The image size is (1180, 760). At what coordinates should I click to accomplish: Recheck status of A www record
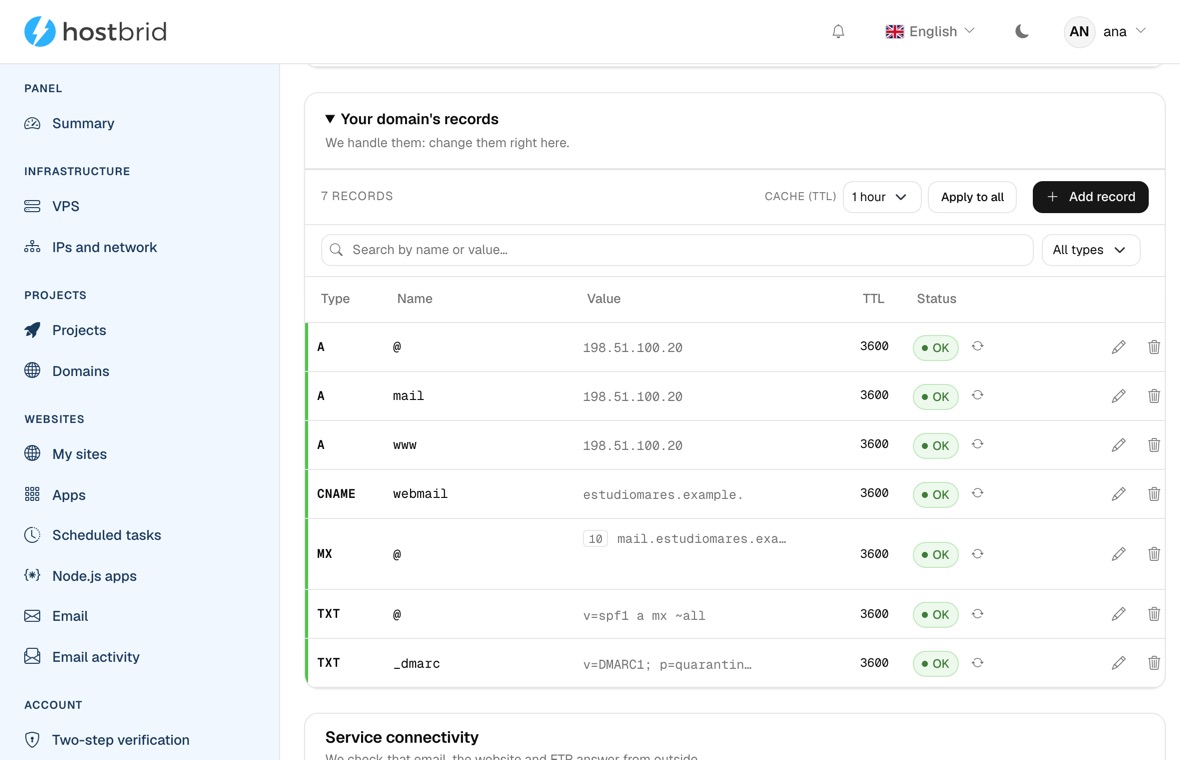pyautogui.click(x=977, y=444)
